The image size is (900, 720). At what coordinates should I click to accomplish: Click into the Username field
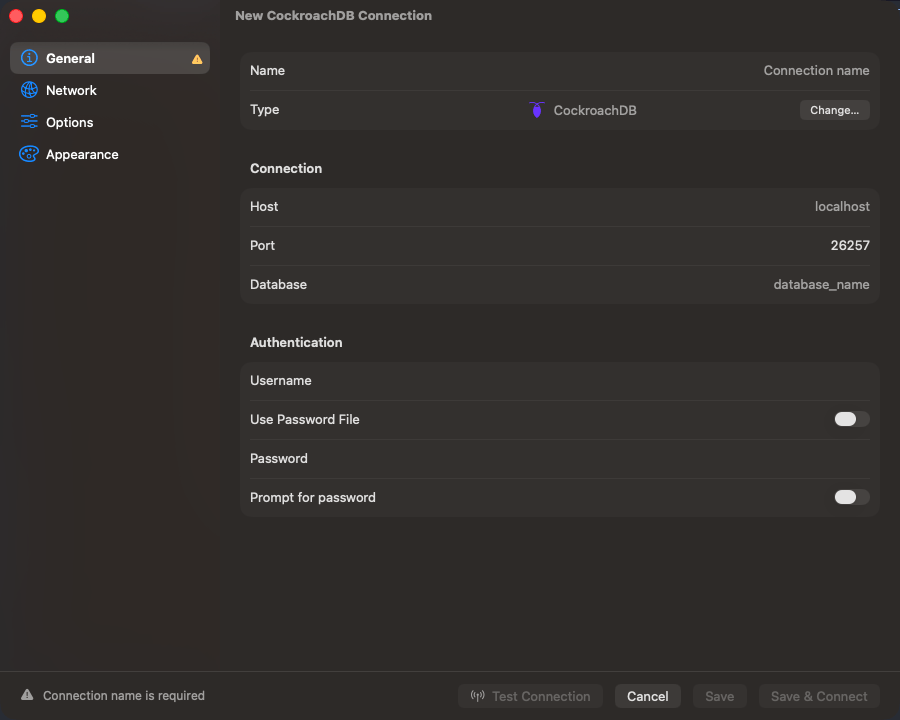coord(560,381)
